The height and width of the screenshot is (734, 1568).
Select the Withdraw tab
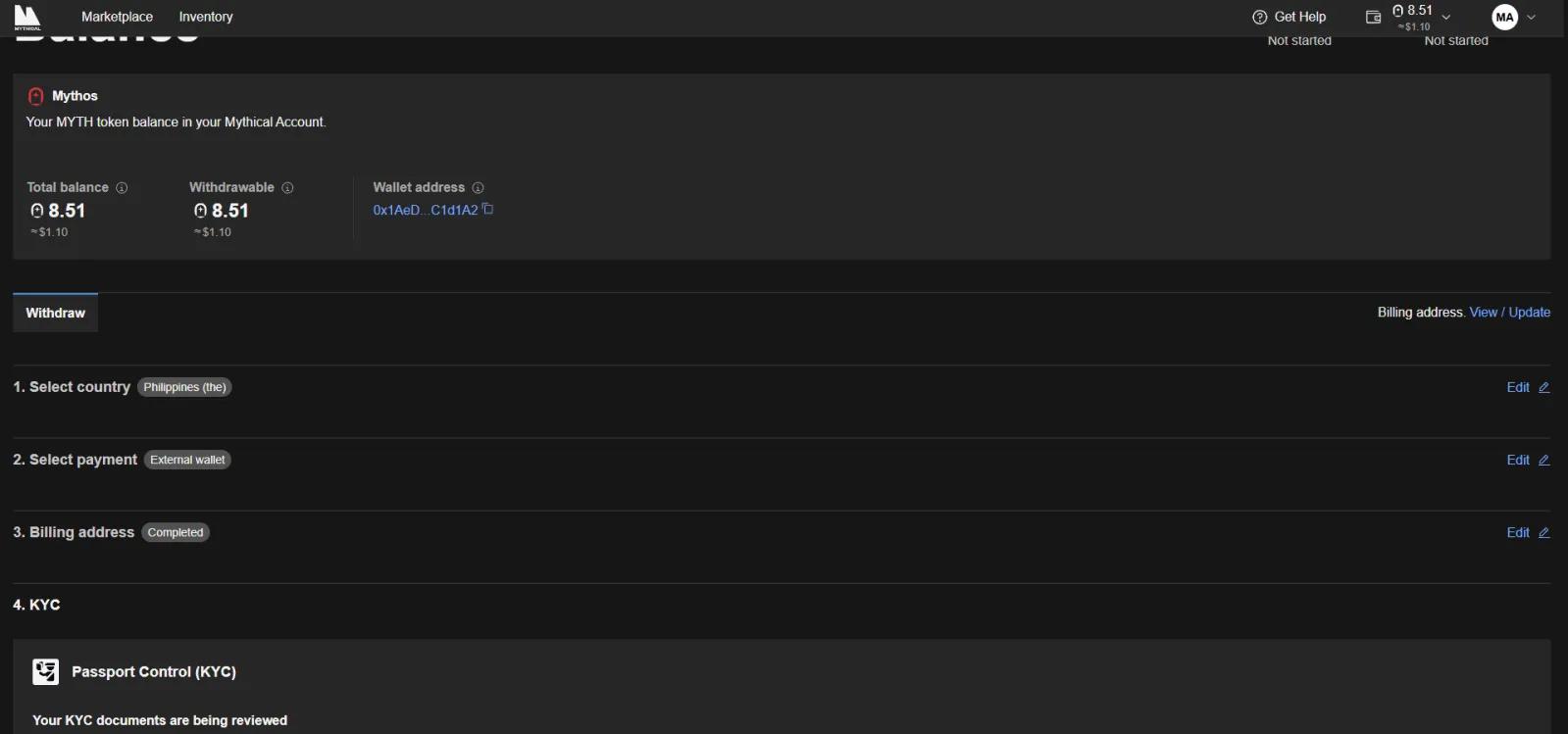point(55,313)
